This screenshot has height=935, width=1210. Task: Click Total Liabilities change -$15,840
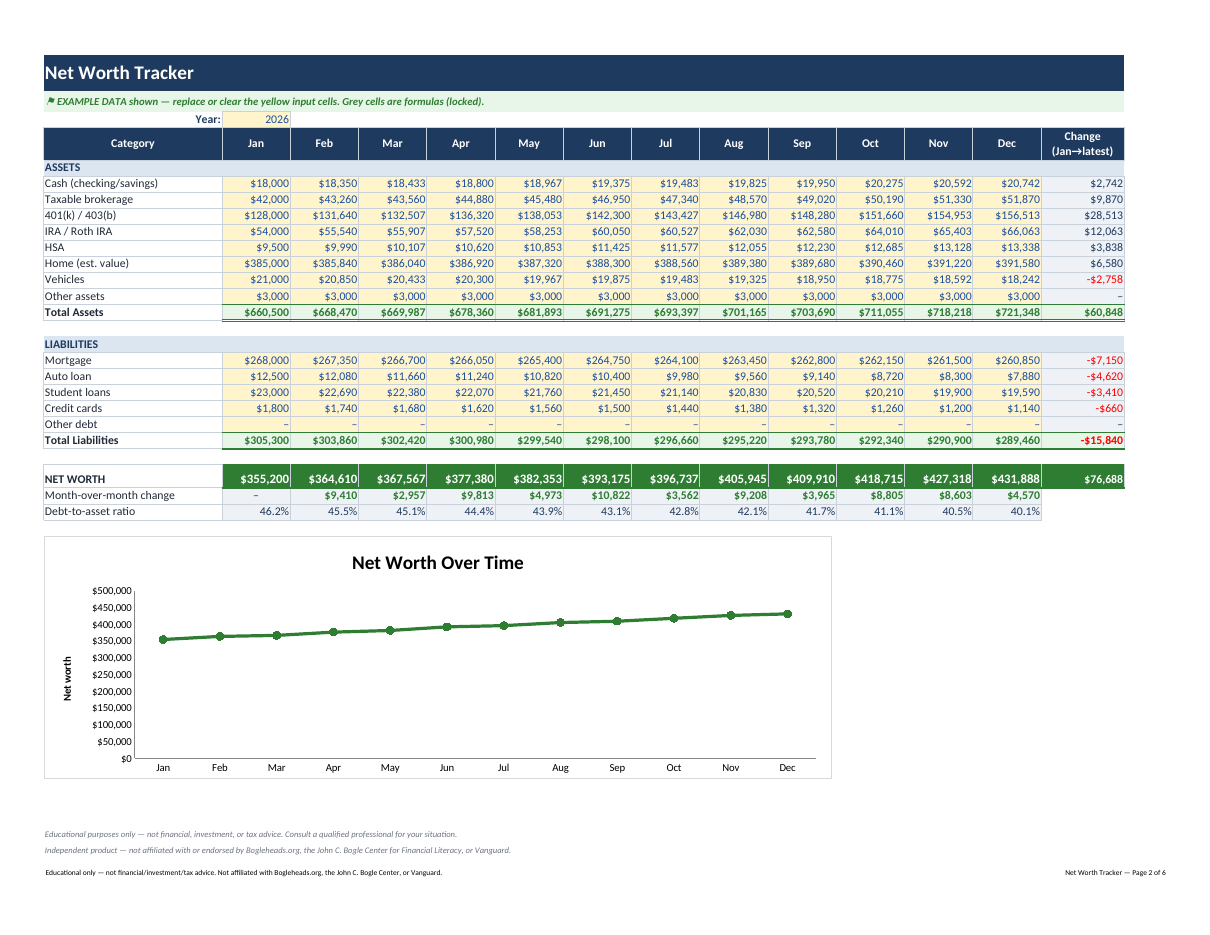tap(1082, 440)
